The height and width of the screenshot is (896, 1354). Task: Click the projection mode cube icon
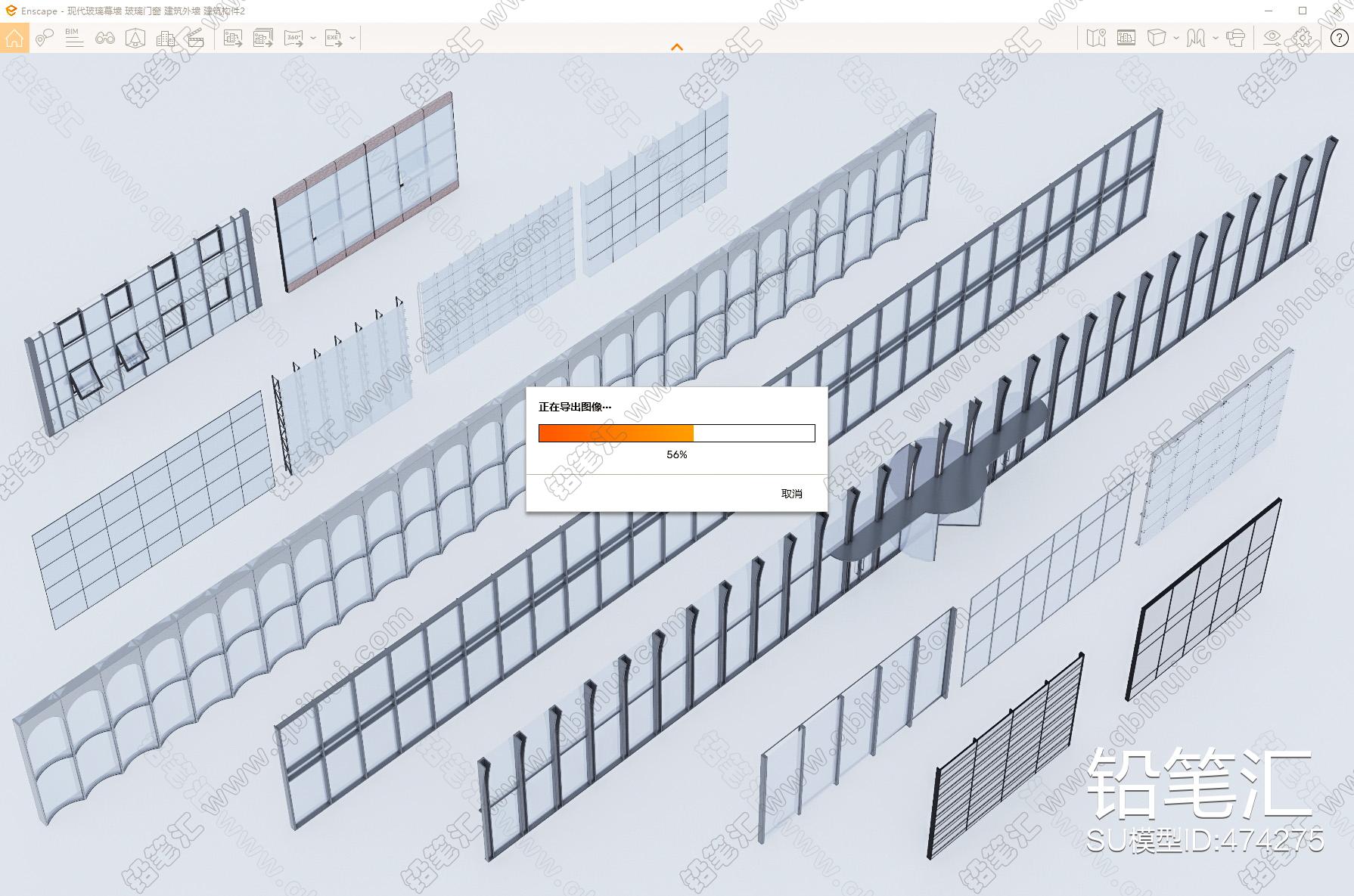[x=1157, y=38]
